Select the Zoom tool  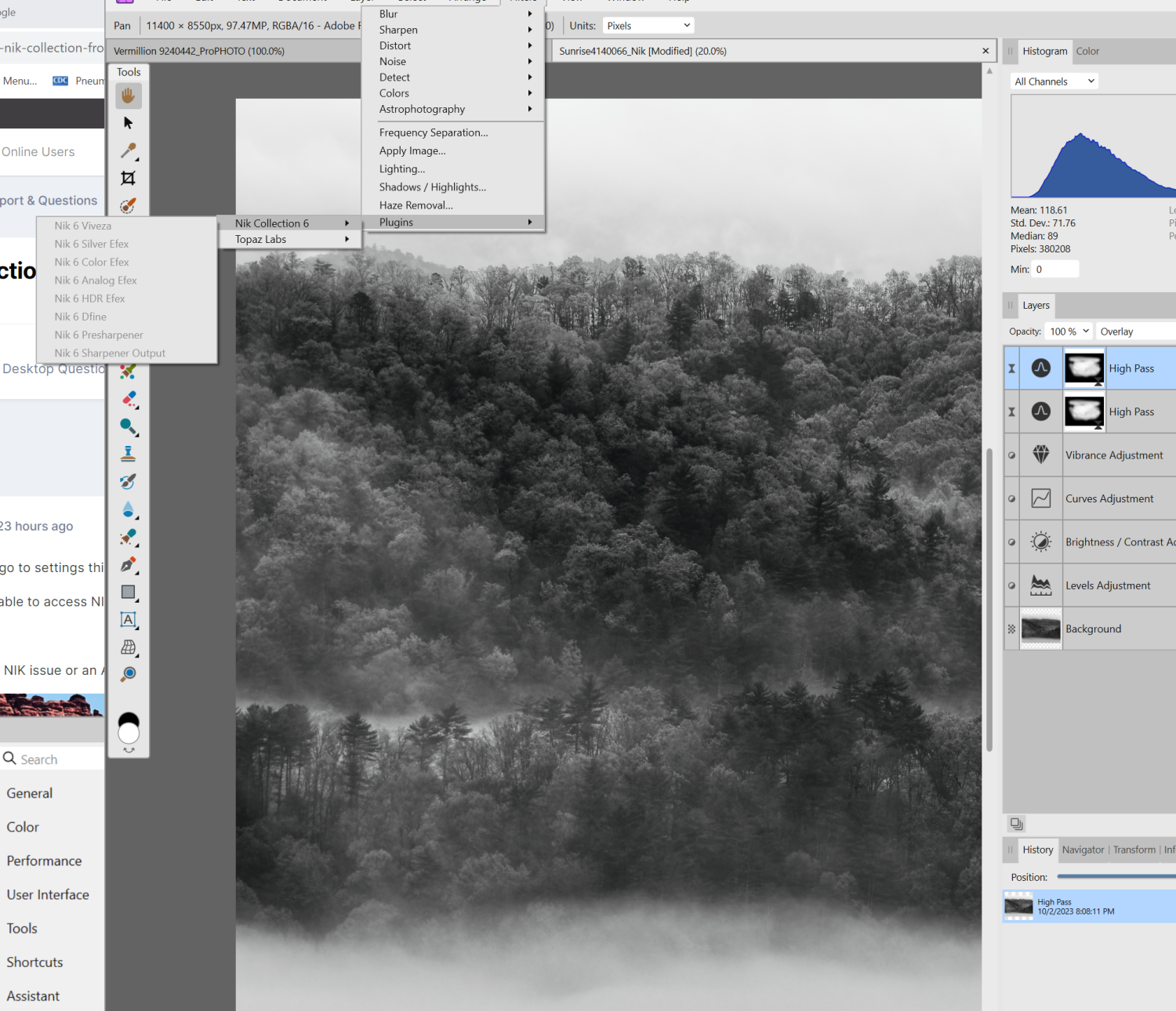point(128,673)
